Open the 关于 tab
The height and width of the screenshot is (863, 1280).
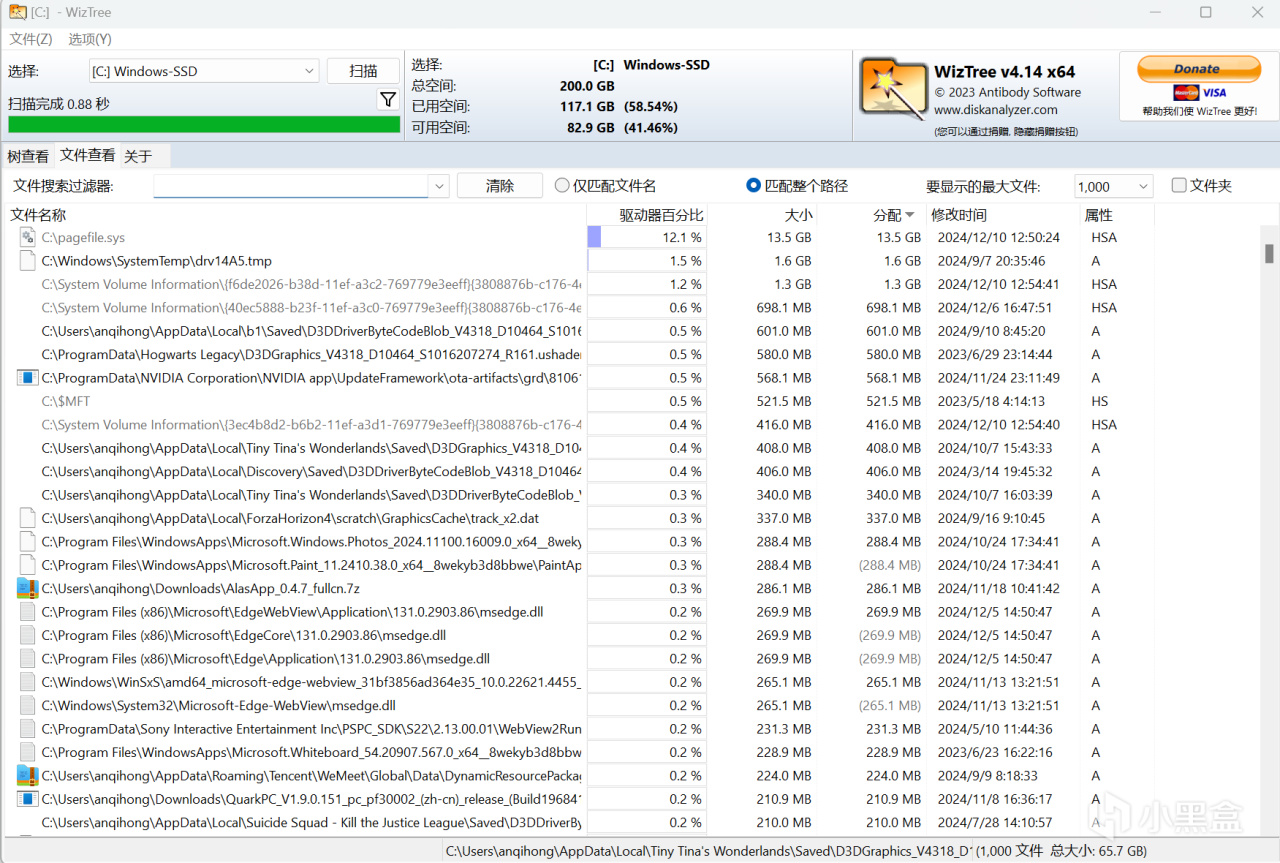pos(138,156)
